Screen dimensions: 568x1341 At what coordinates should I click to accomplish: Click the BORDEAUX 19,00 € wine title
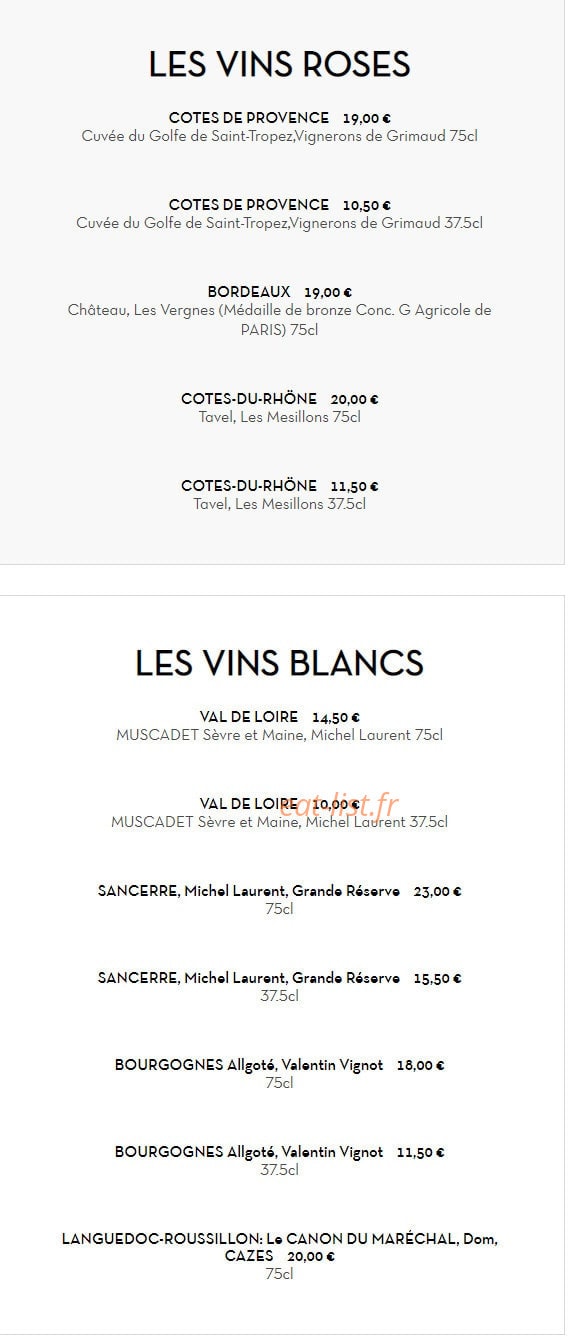(x=280, y=292)
